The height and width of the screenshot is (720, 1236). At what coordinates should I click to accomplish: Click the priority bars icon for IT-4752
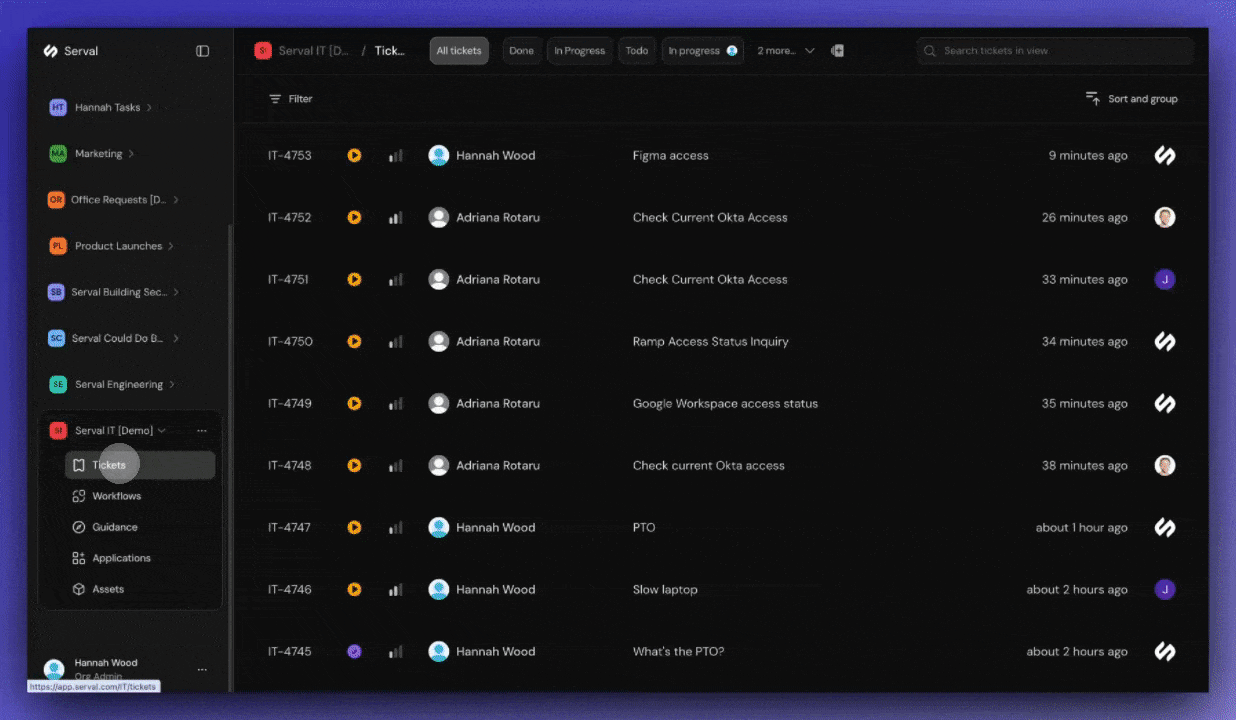[x=396, y=218]
